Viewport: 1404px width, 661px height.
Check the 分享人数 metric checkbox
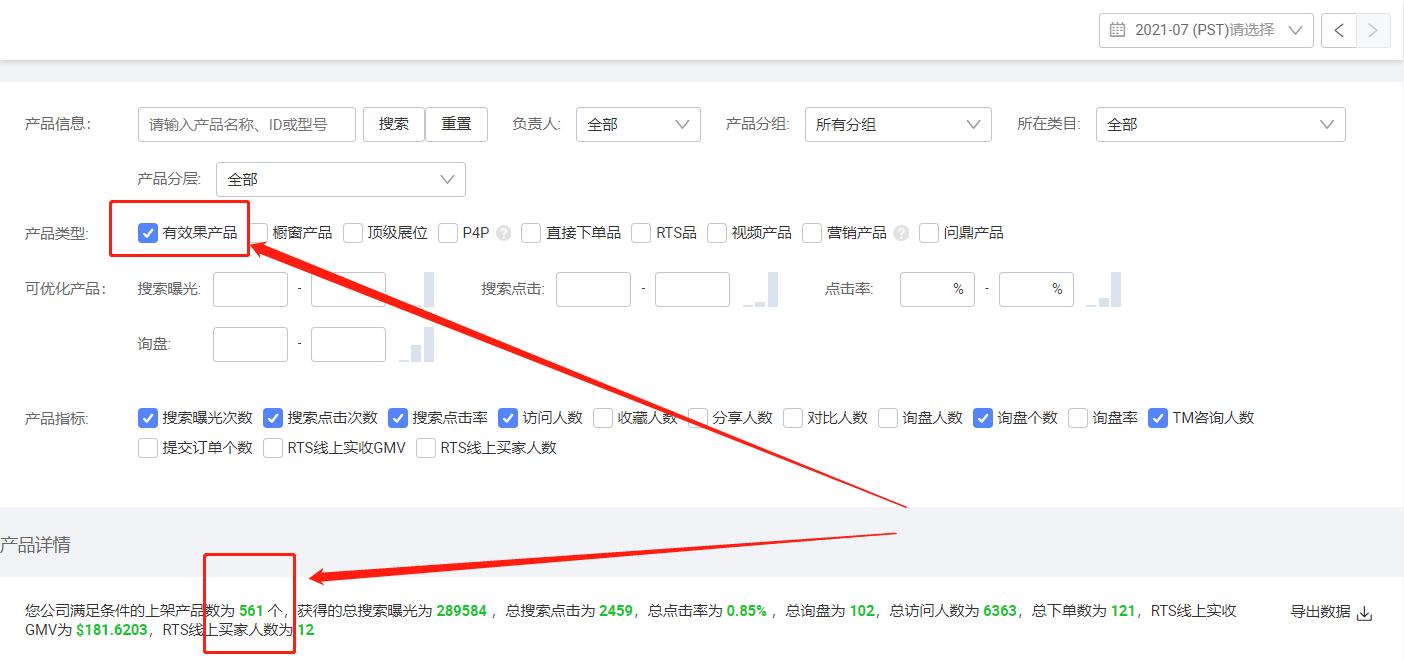(x=698, y=418)
